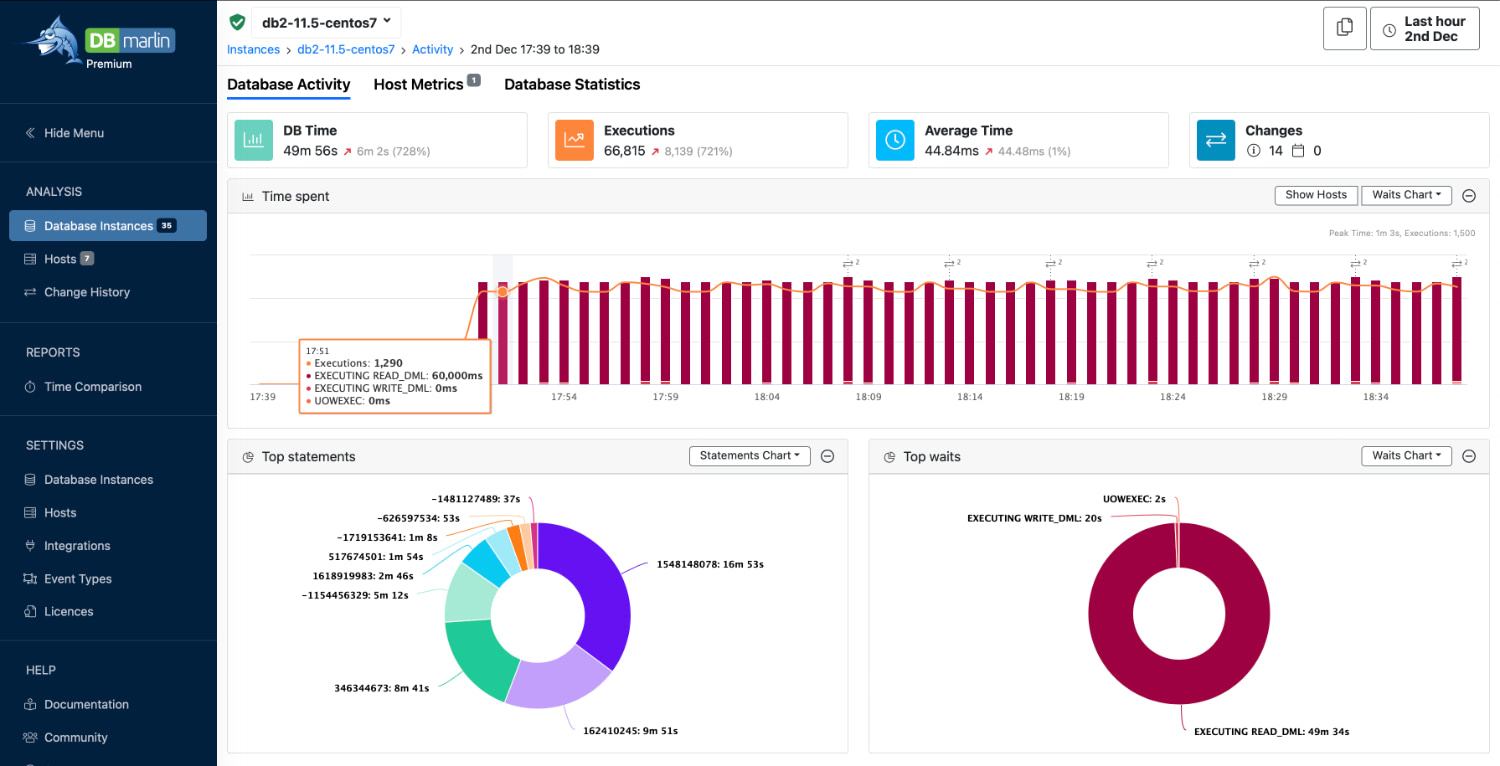The width and height of the screenshot is (1500, 766).
Task: Click the green shield status icon
Action: tap(237, 22)
